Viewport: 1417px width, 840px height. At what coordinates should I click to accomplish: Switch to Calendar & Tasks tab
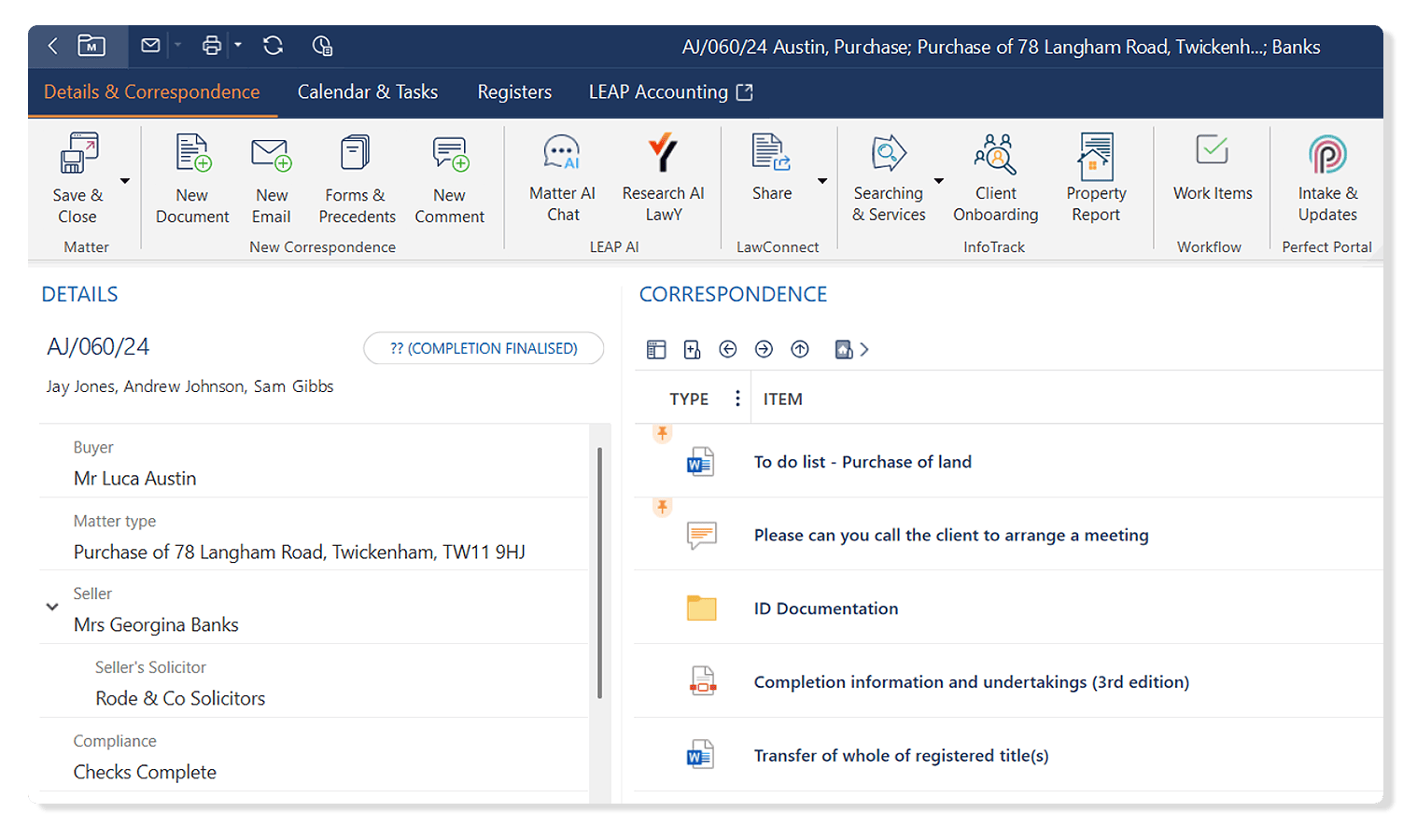point(368,91)
